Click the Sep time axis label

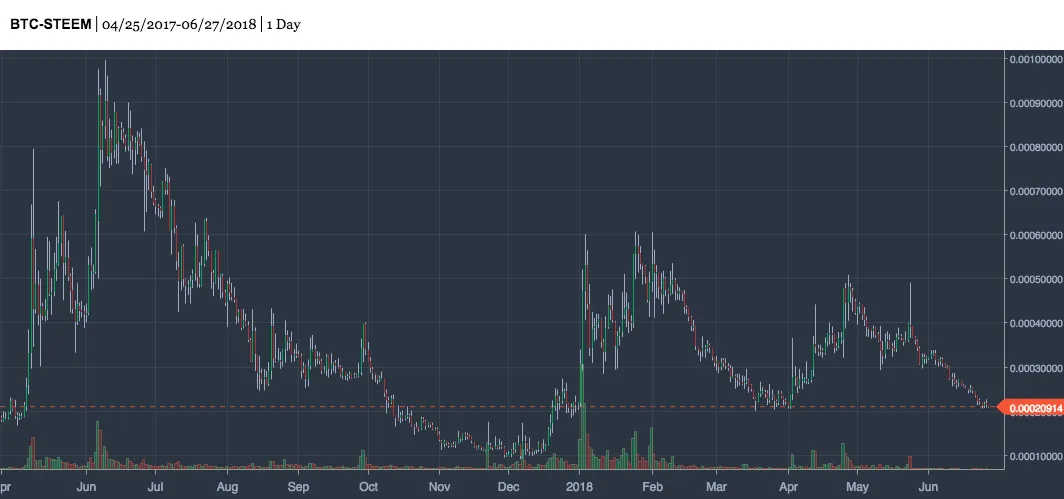(298, 487)
